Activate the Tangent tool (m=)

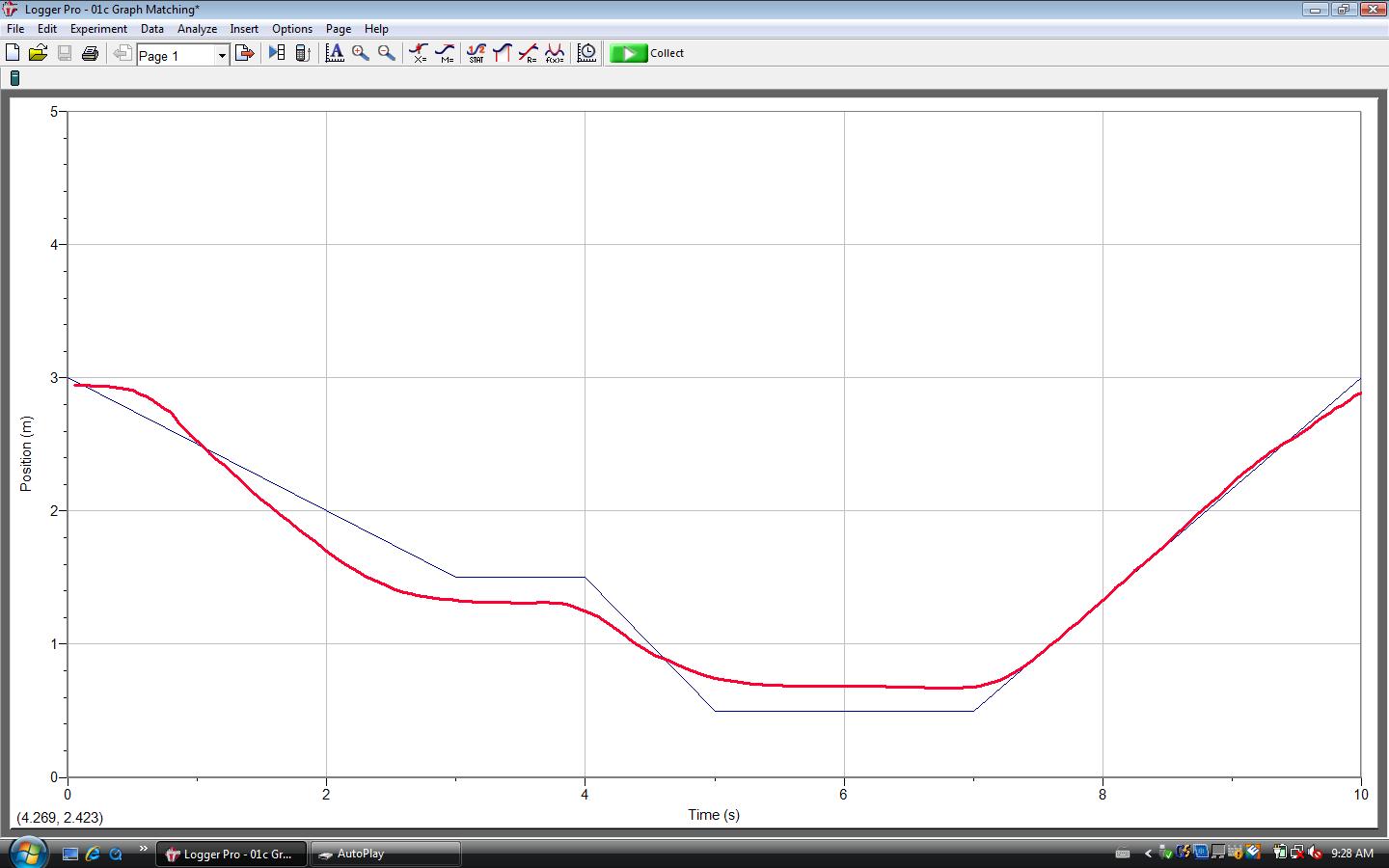445,53
